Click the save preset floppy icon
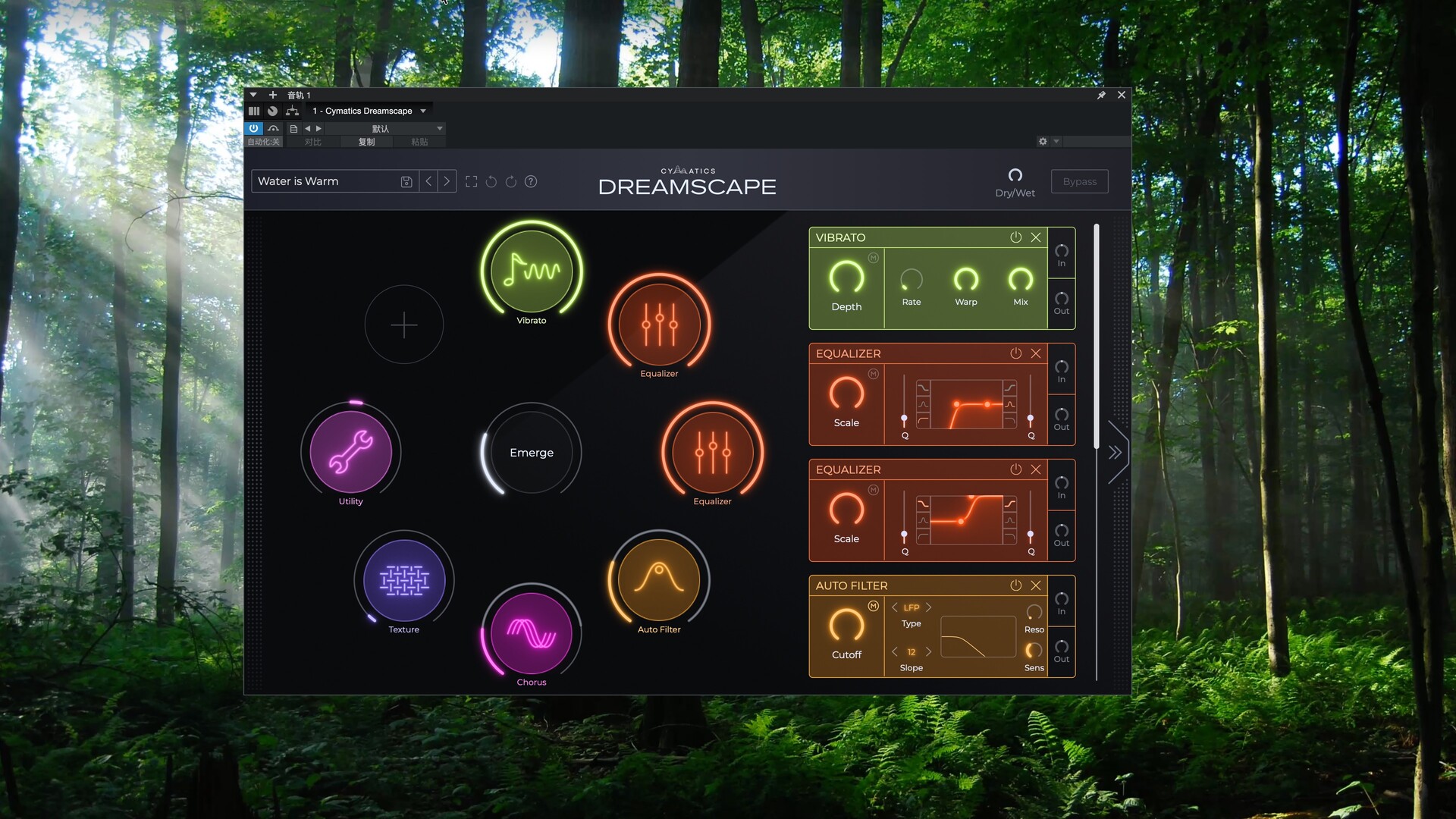 [406, 181]
